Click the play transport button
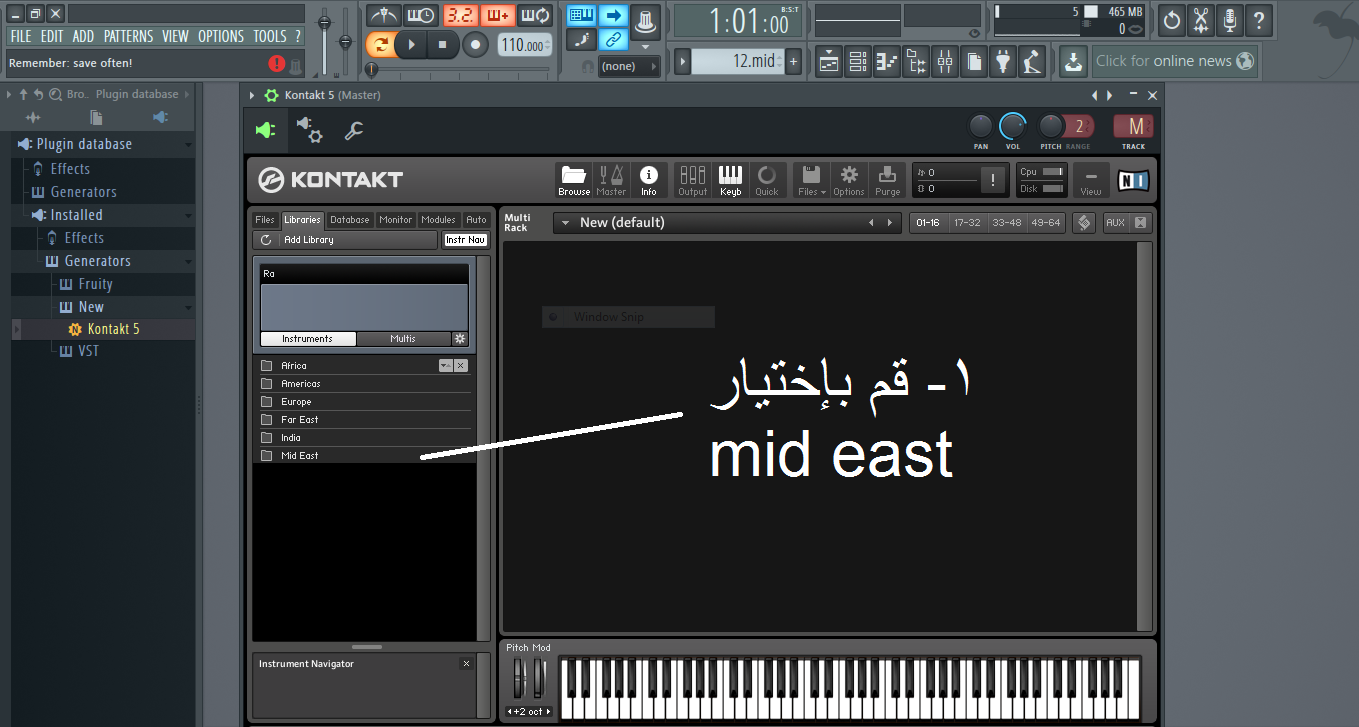 point(411,44)
